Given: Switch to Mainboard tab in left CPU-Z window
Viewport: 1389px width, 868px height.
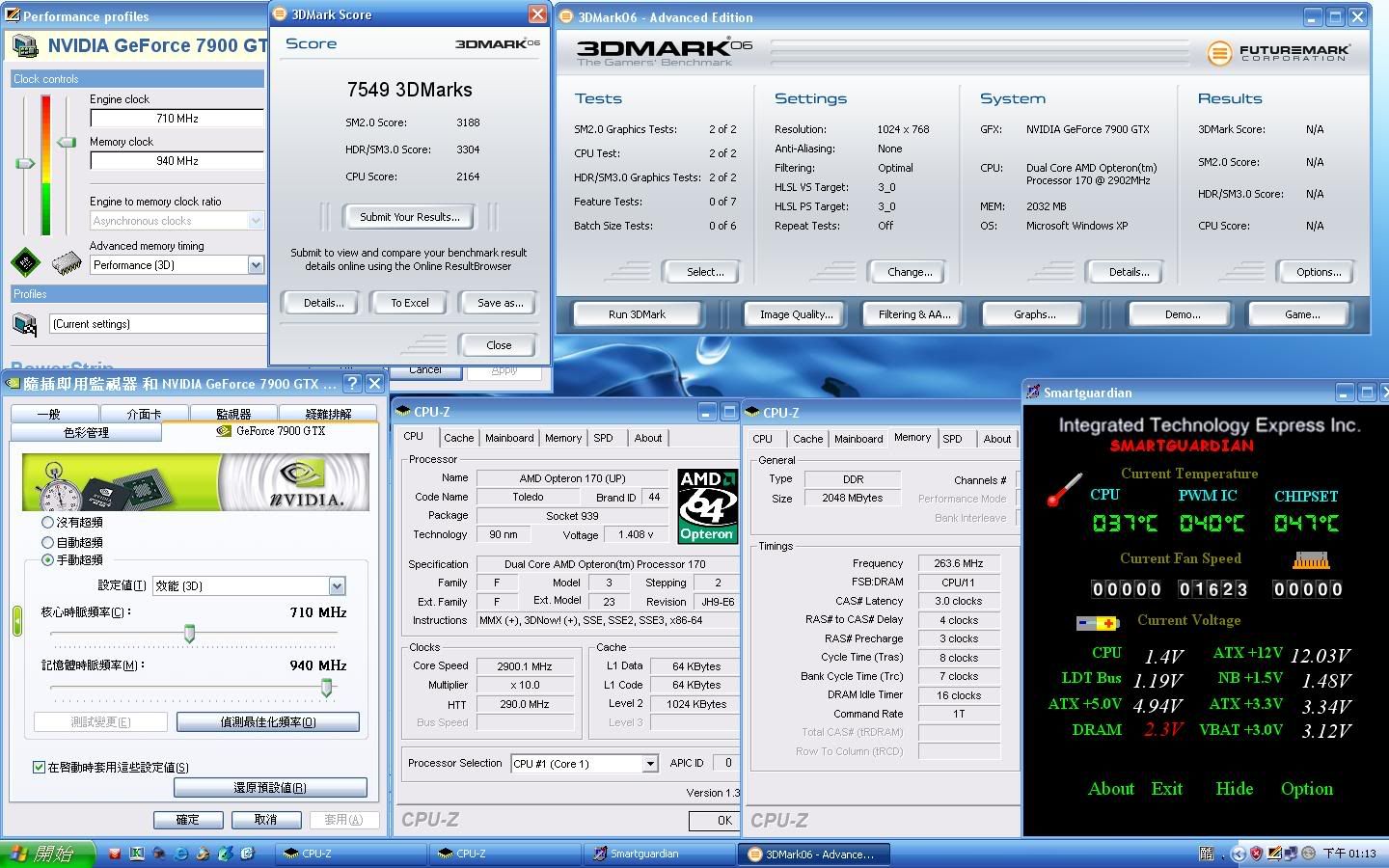Looking at the screenshot, I should click(509, 438).
